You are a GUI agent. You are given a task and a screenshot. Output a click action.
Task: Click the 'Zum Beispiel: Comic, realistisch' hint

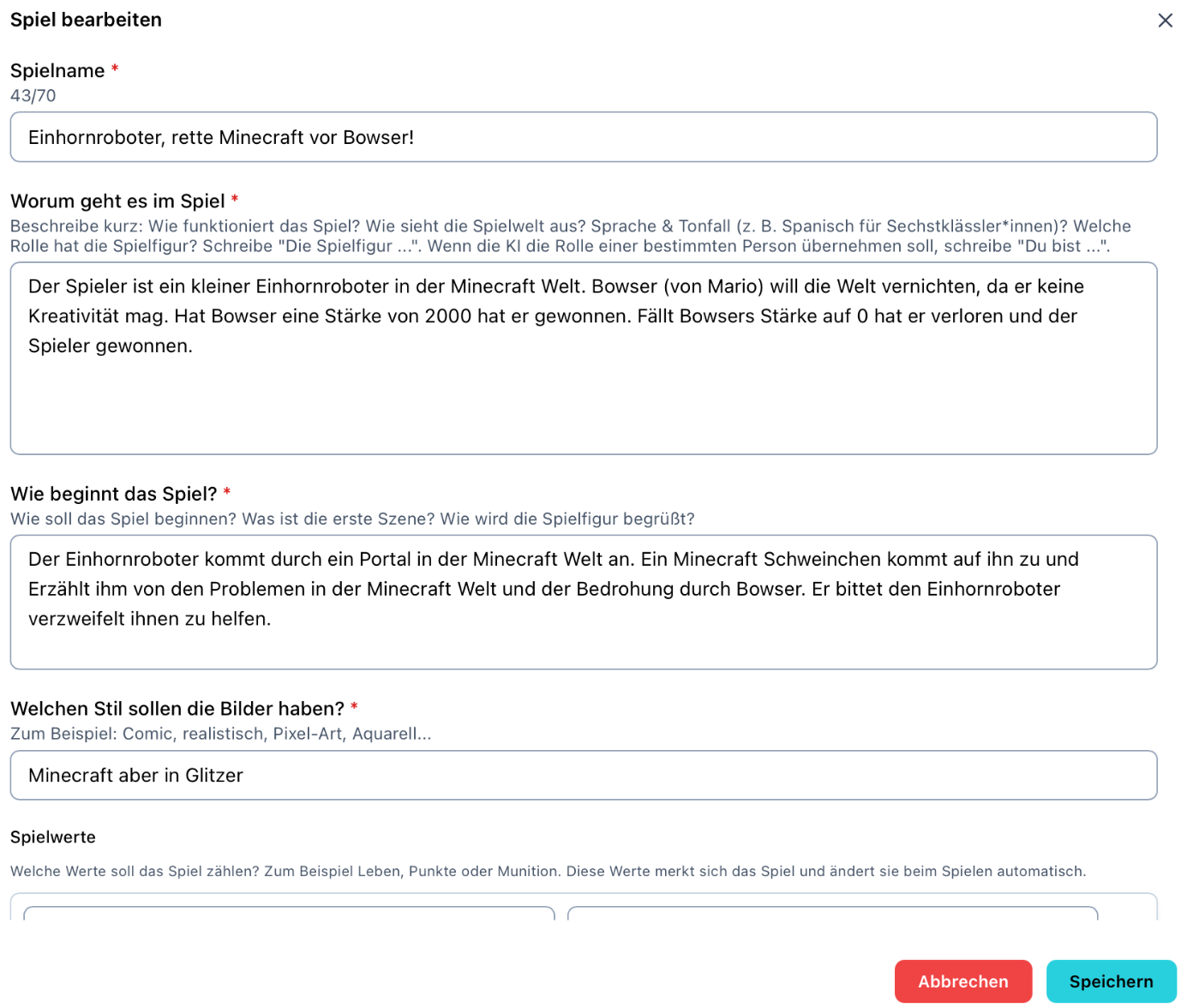(220, 734)
